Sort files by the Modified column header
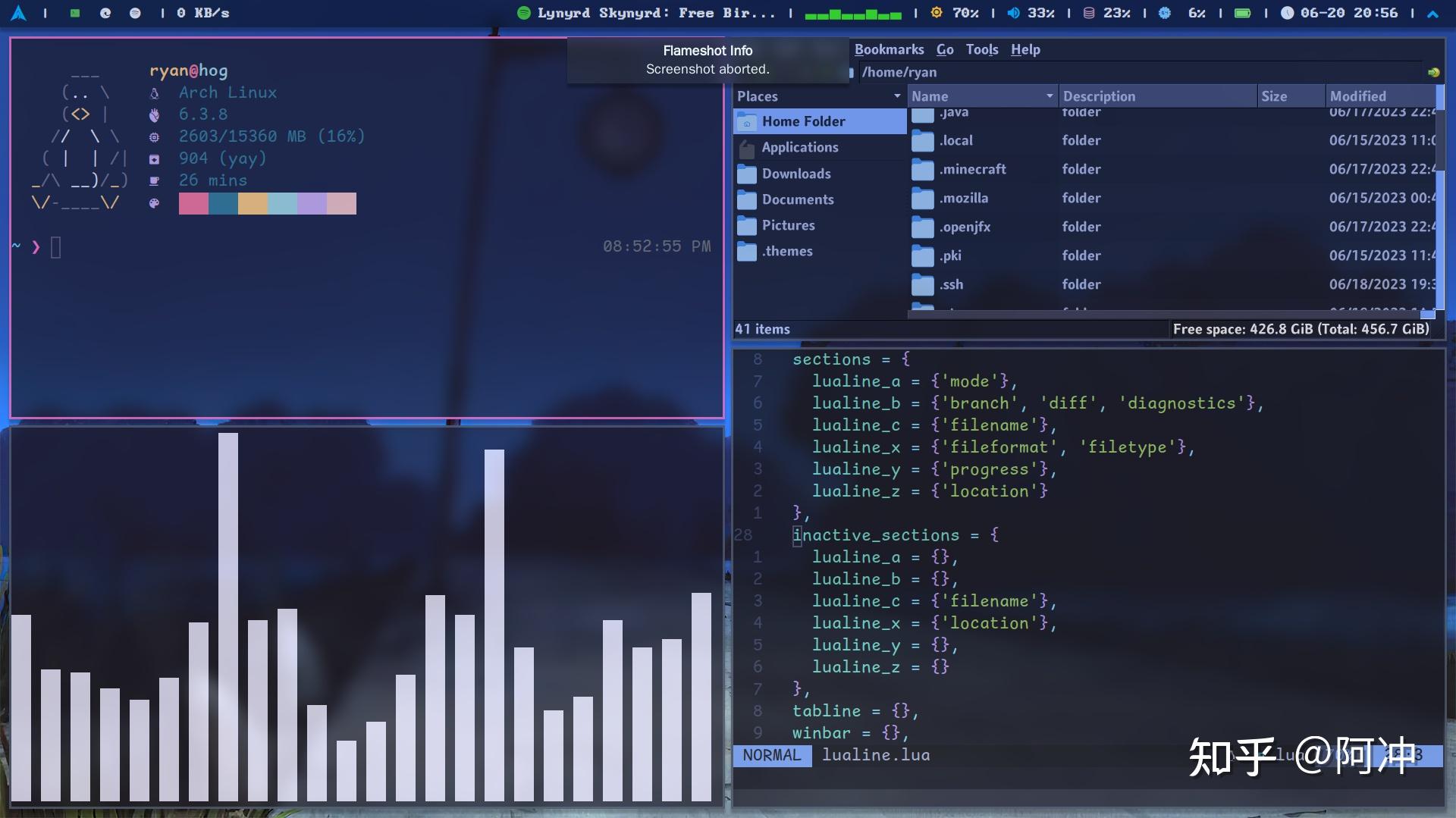 [x=1357, y=96]
